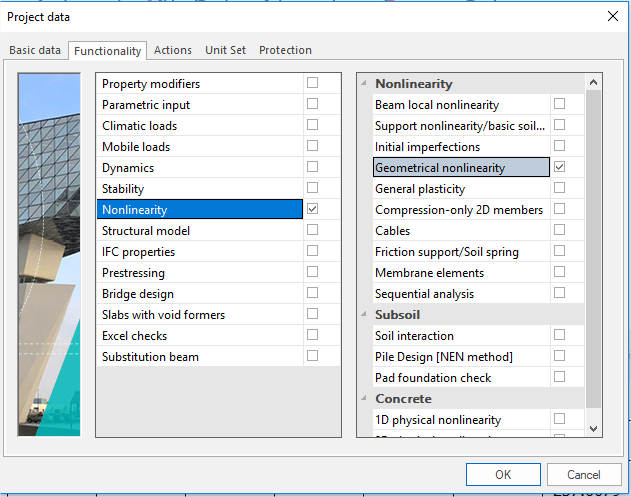
Task: Open the Actions tab
Action: tap(173, 50)
